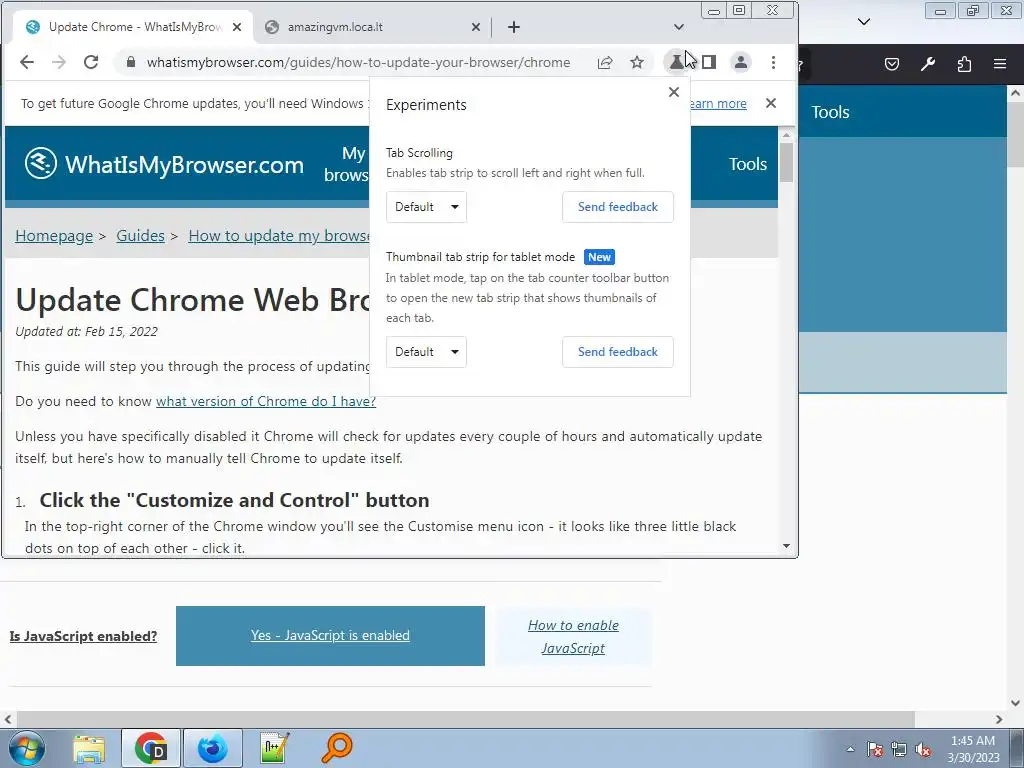Click Firefox icon in taskbar
This screenshot has height=768, width=1024.
[213, 748]
